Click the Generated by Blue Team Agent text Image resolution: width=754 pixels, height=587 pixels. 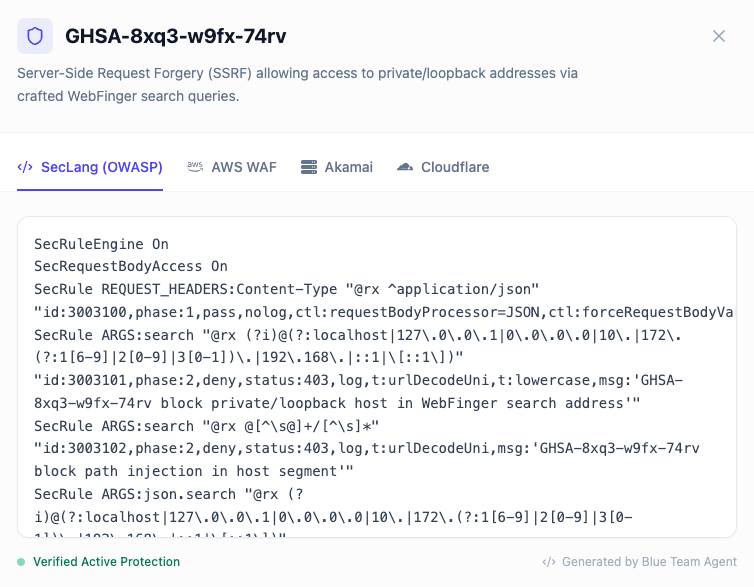pyautogui.click(x=649, y=562)
